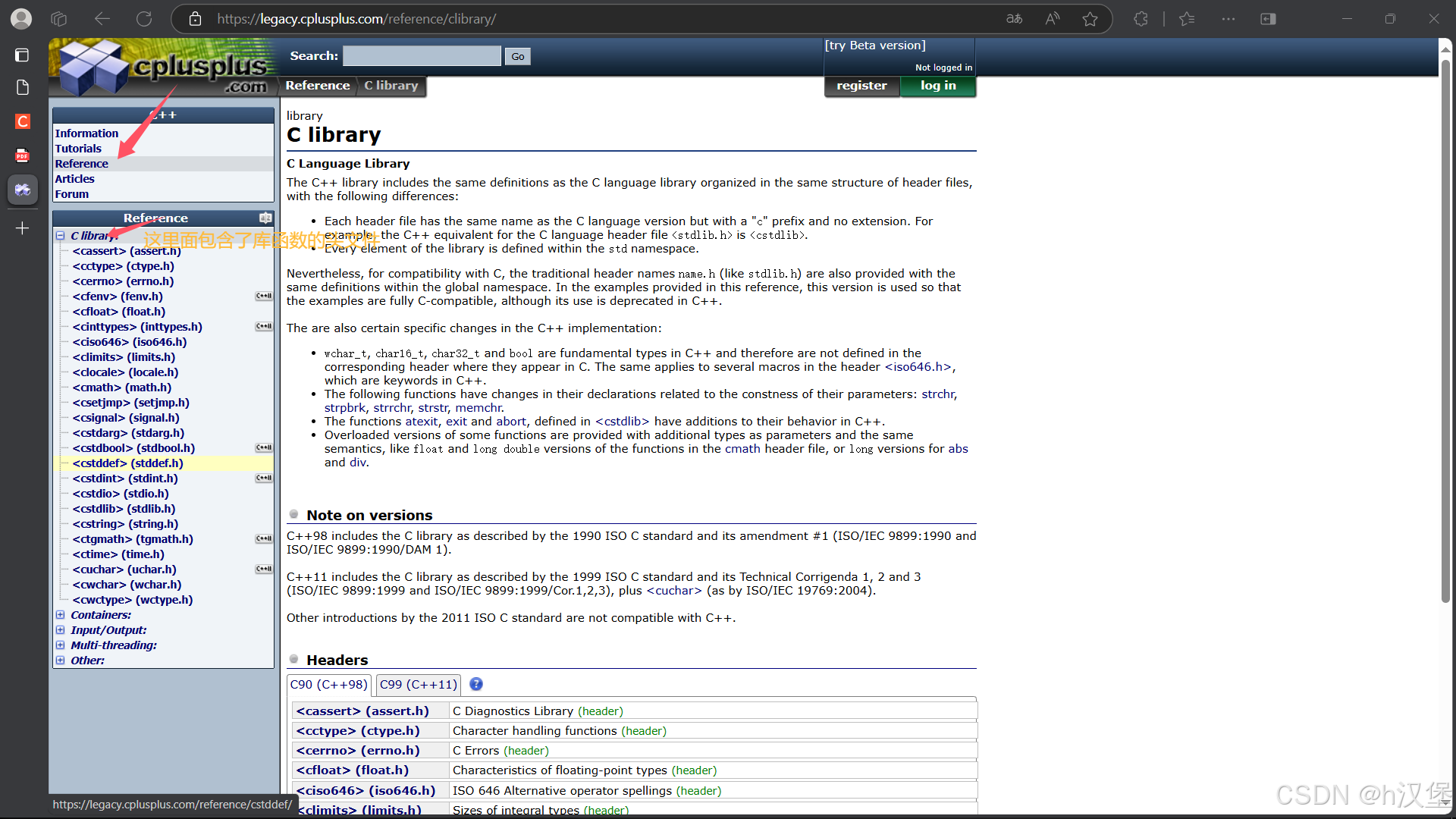
Task: Open browser extensions puzzle icon
Action: tap(1141, 19)
